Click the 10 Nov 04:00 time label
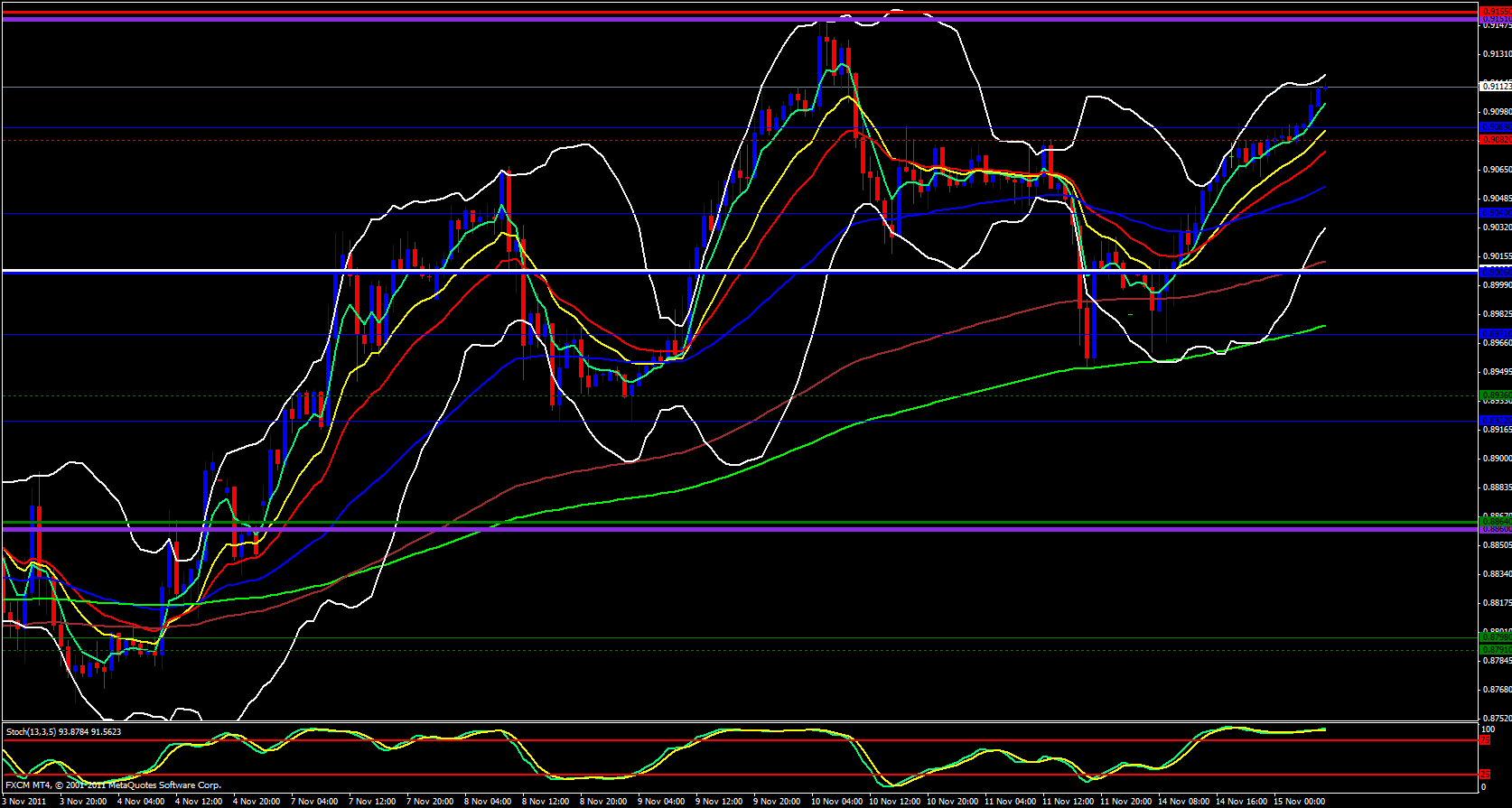Viewport: 1512px width, 808px height. click(x=836, y=801)
